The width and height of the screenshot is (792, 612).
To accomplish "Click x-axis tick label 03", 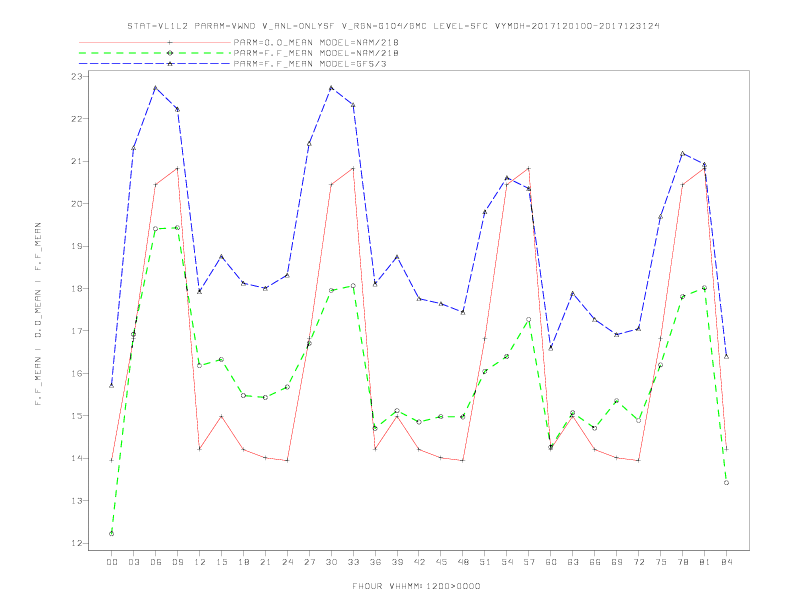I will click(x=133, y=562).
